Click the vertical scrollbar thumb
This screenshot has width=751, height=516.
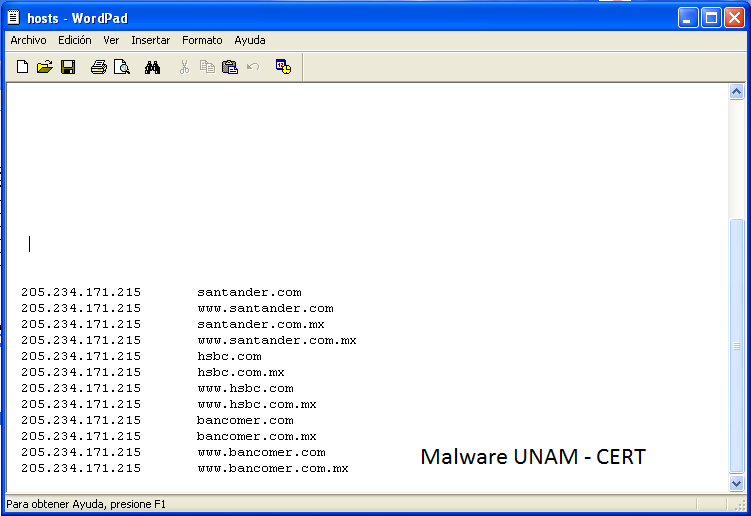click(736, 345)
